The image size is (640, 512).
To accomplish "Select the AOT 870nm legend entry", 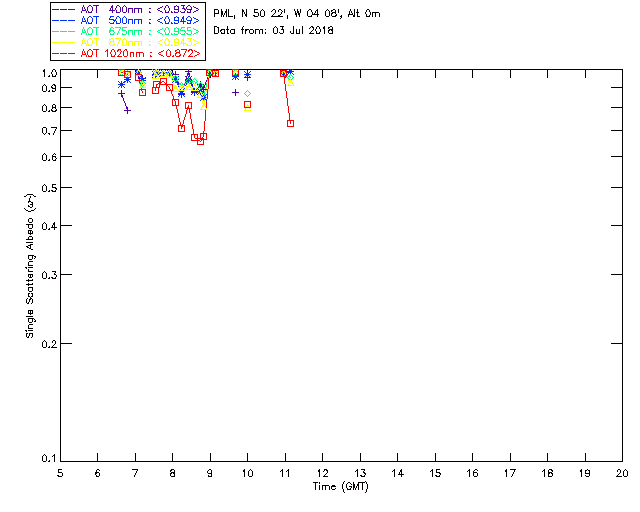I will pyautogui.click(x=127, y=42).
